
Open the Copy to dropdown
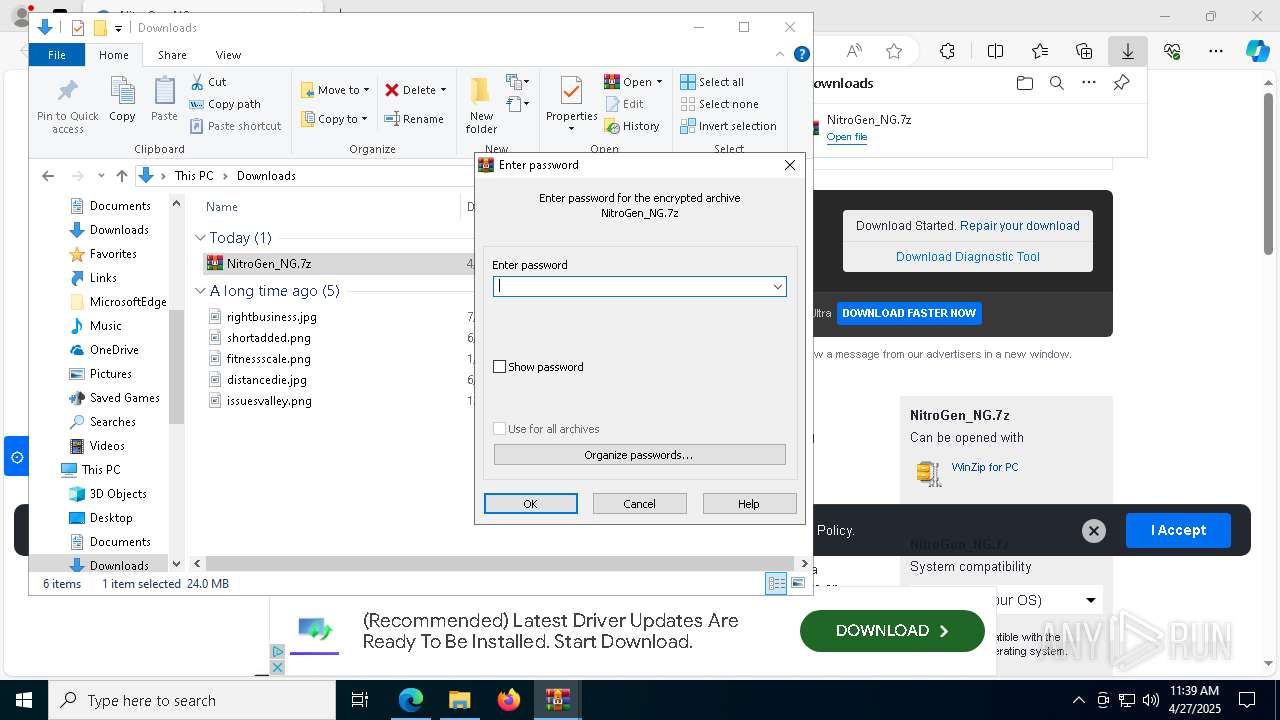pos(334,119)
